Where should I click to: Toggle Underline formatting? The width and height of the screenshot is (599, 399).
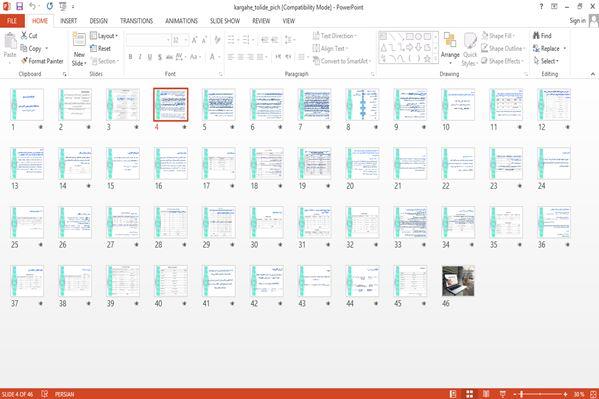pyautogui.click(x=150, y=57)
